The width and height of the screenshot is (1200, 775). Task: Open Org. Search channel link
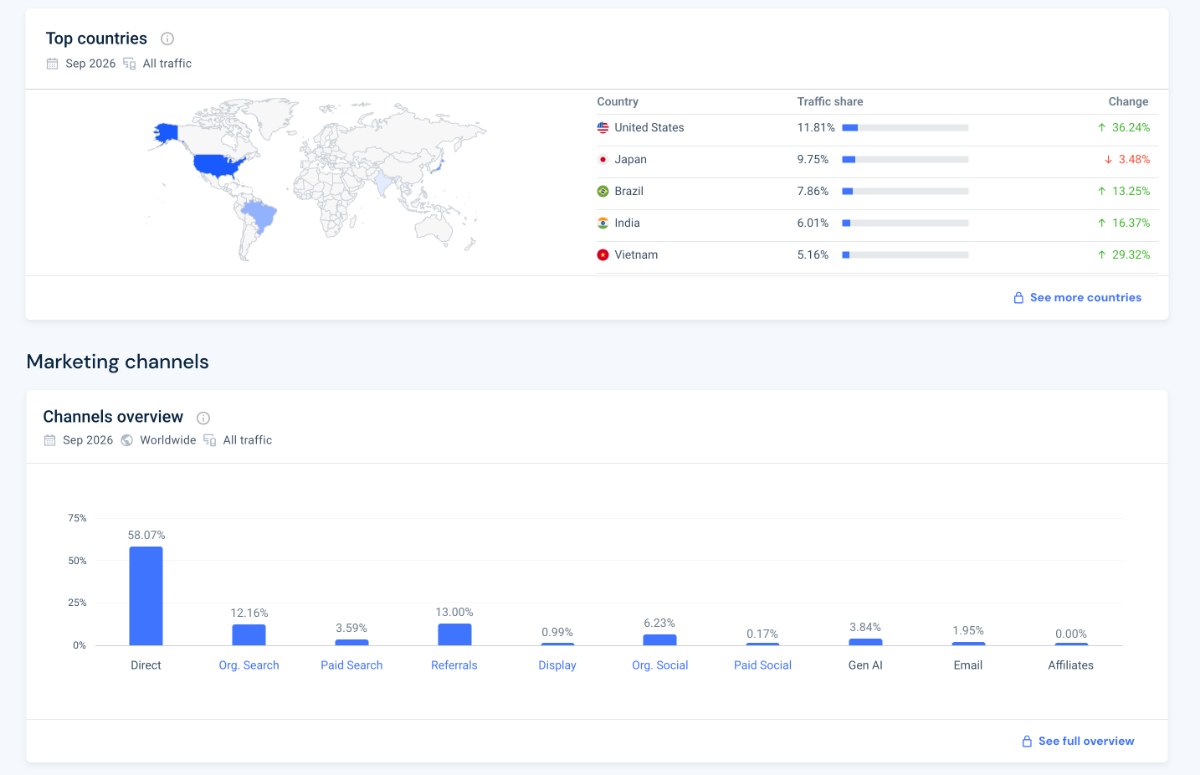click(x=249, y=666)
